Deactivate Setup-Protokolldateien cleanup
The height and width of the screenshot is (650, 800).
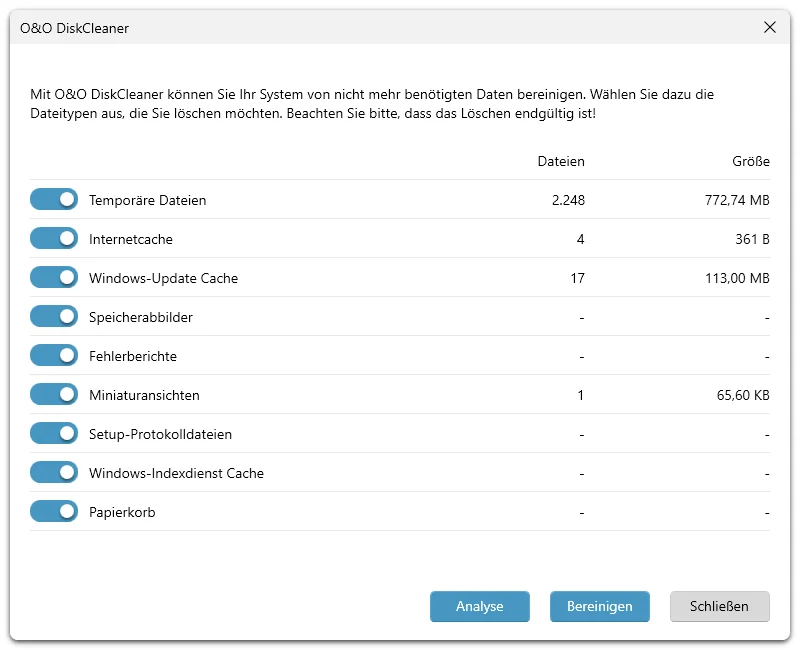pyautogui.click(x=53, y=432)
